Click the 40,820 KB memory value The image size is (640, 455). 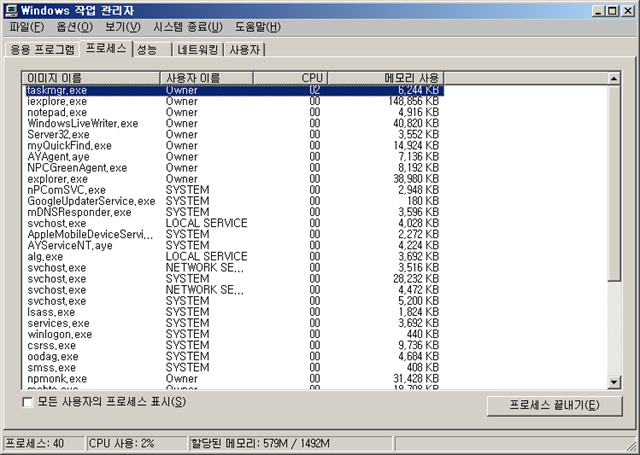pos(416,123)
